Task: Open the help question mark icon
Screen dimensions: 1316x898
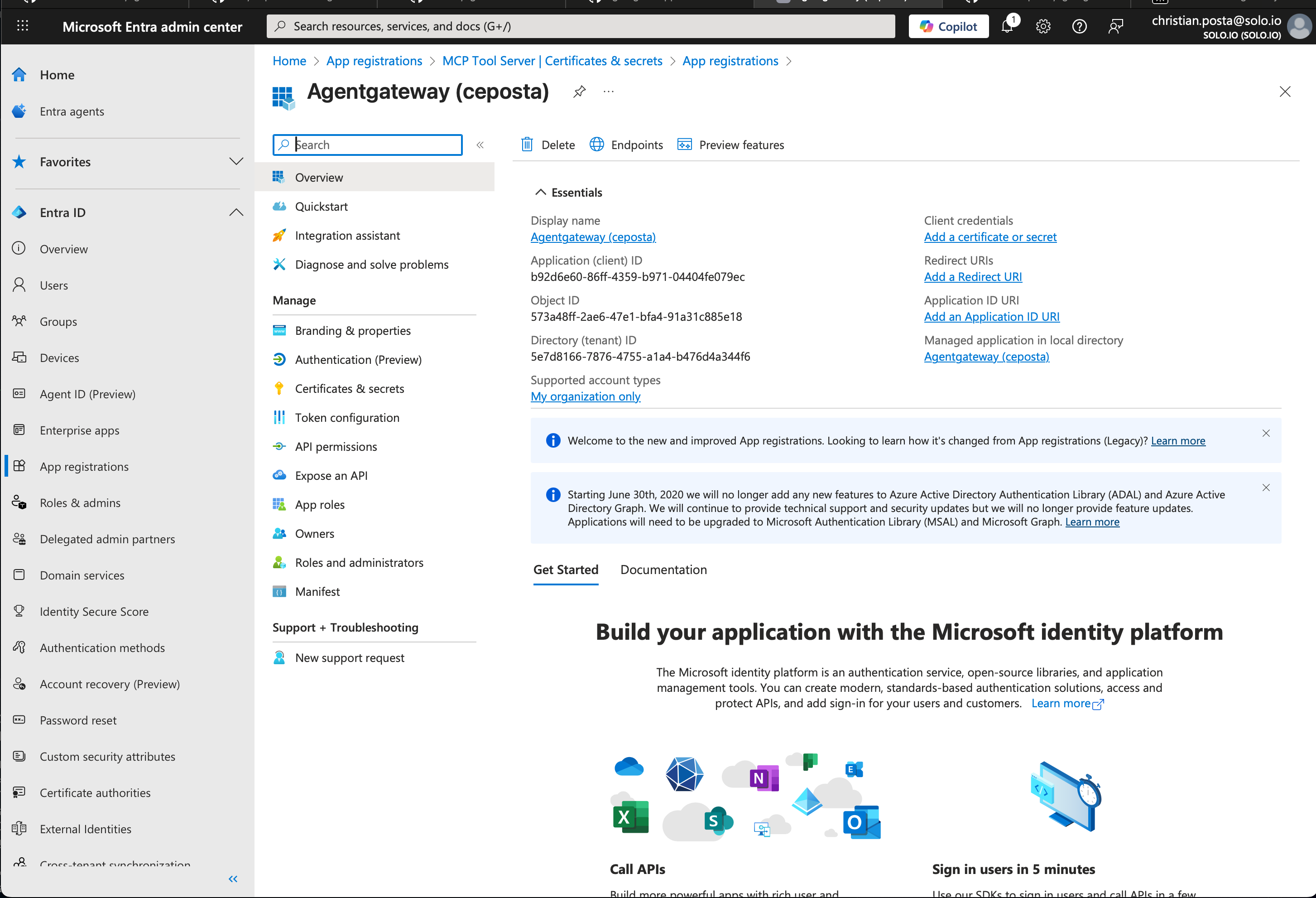Action: click(1079, 26)
